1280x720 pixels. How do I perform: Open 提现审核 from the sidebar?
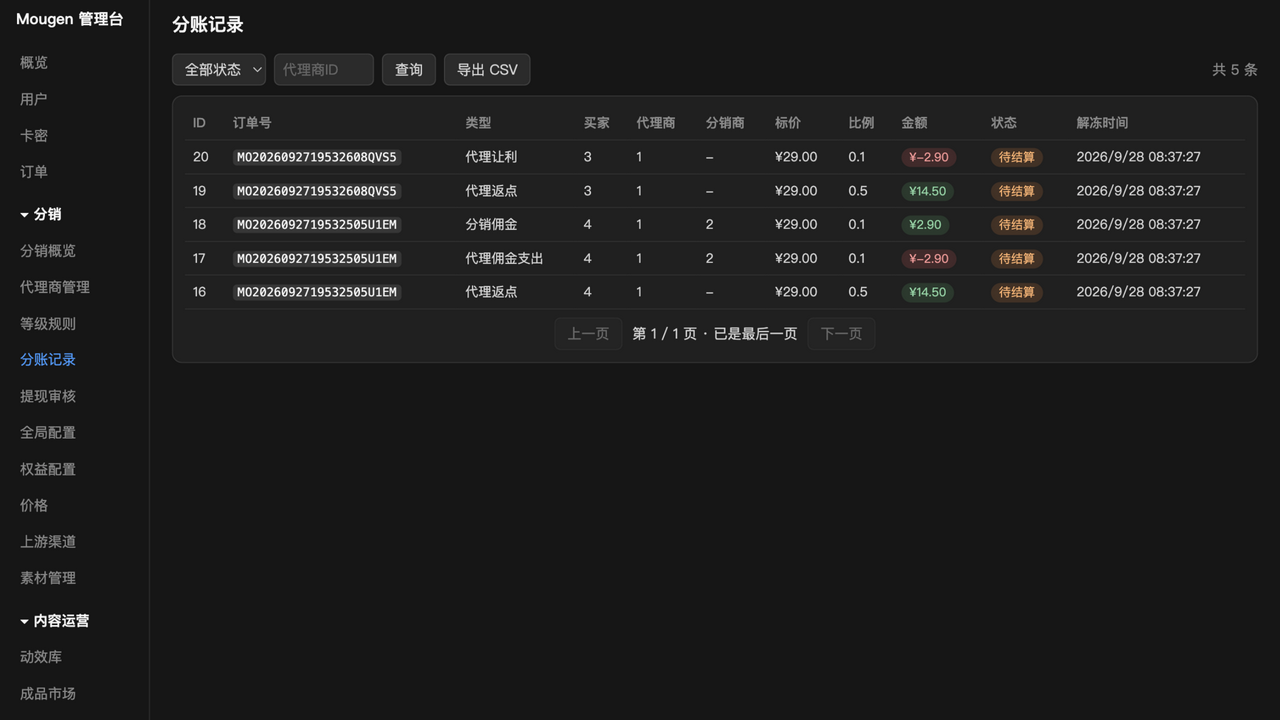coord(48,396)
